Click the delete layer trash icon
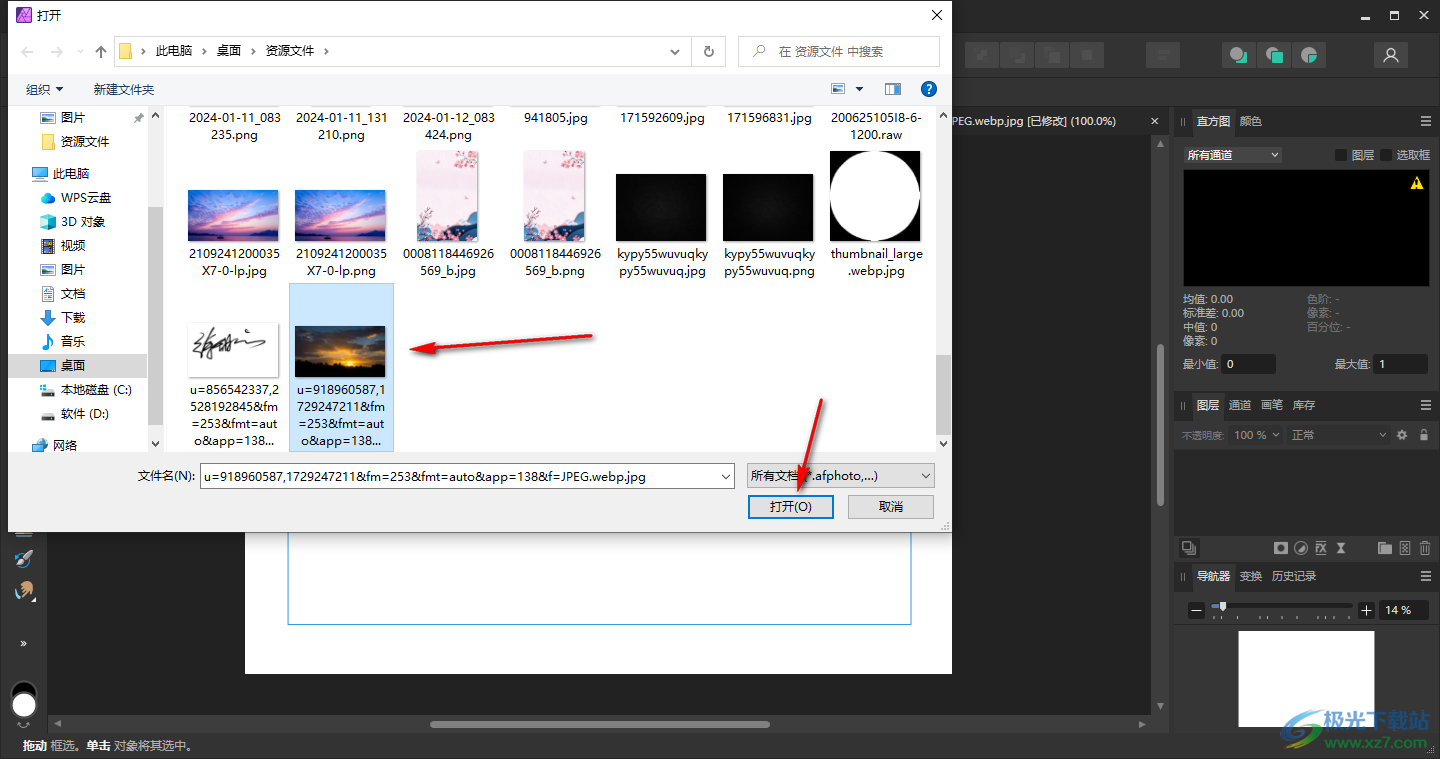Image resolution: width=1440 pixels, height=759 pixels. pos(1425,548)
